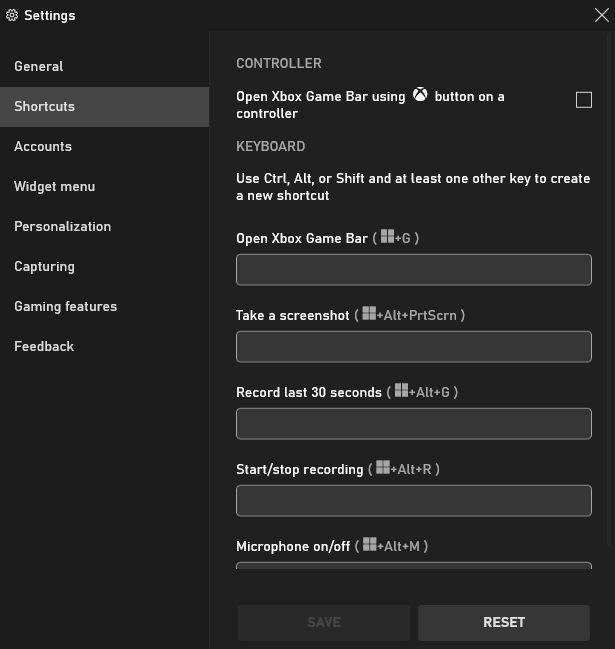Click the Settings title text
This screenshot has height=649, width=615.
coord(50,16)
